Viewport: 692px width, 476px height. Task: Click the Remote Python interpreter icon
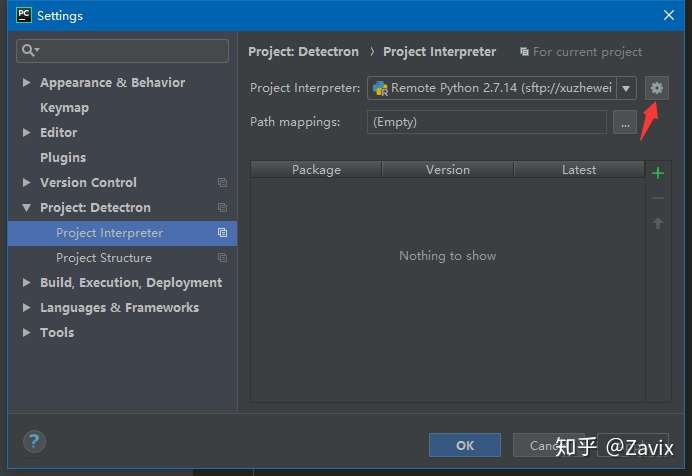pos(380,88)
